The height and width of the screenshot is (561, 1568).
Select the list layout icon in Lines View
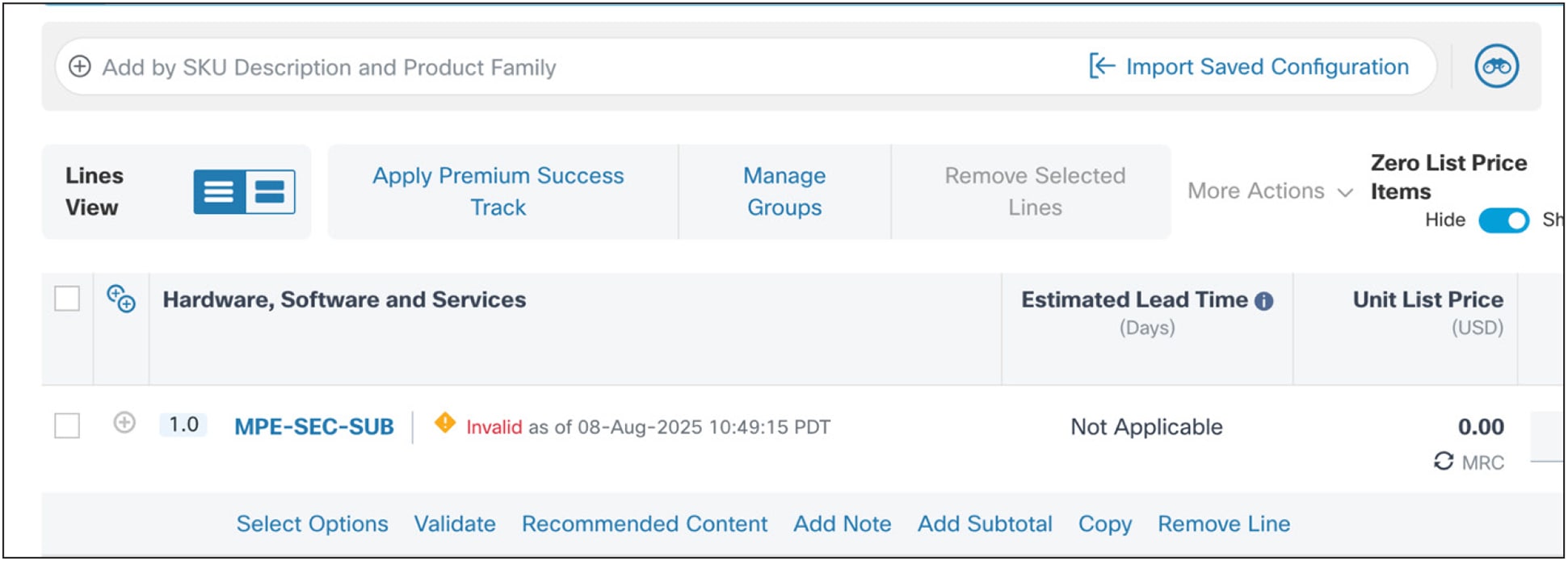(220, 191)
